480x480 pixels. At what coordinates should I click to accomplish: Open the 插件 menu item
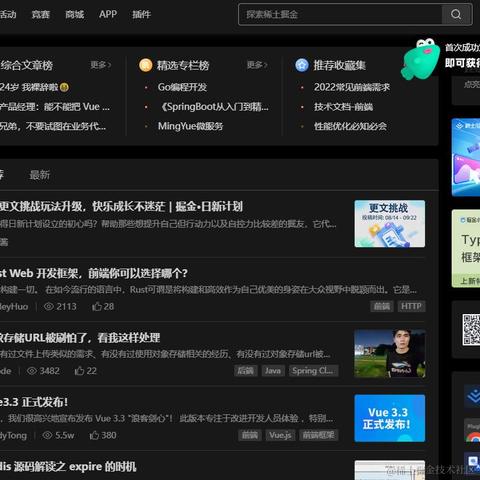[x=142, y=14]
